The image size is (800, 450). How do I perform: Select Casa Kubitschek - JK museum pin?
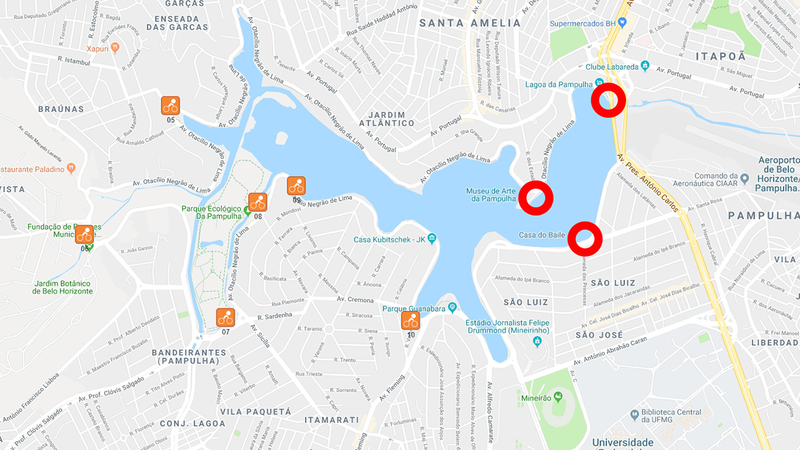[432, 239]
